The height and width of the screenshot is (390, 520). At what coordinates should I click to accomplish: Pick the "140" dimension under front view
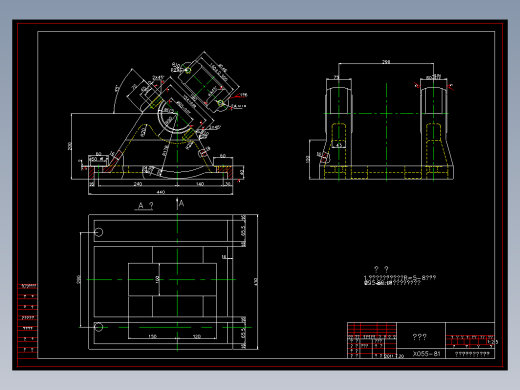199,184
